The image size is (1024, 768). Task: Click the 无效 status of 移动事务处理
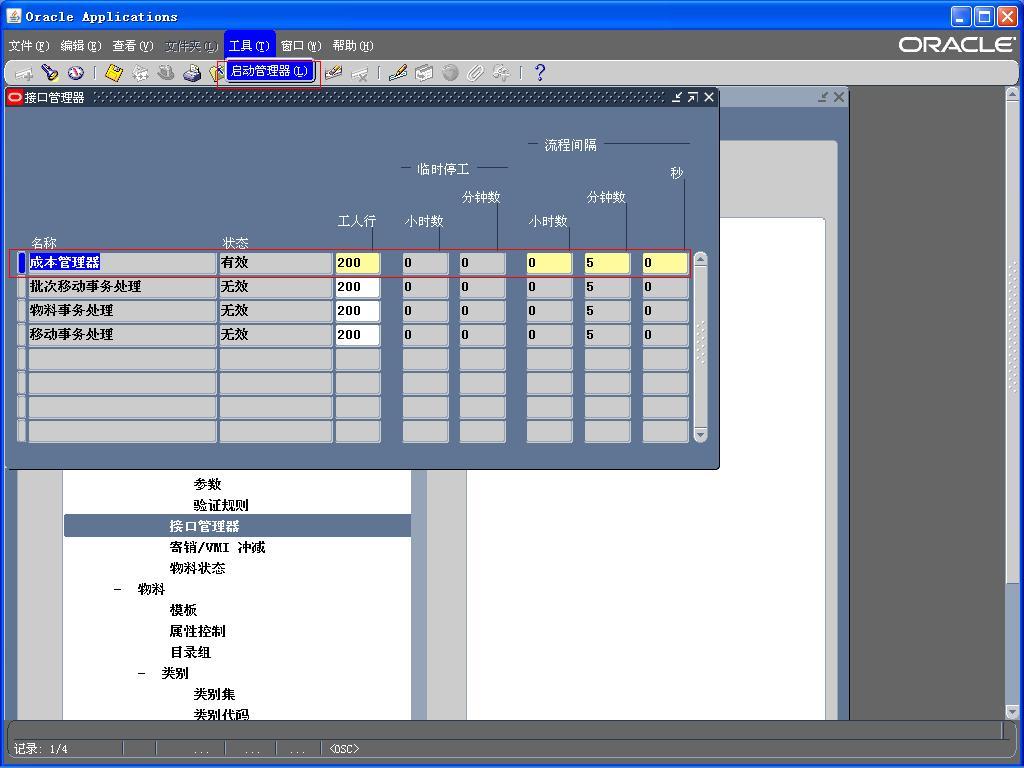pyautogui.click(x=276, y=335)
